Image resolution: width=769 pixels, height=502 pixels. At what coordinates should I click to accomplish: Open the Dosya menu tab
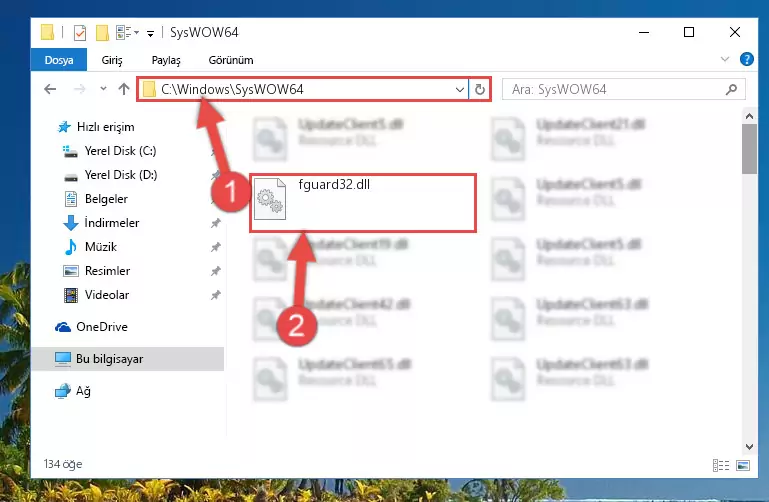click(x=59, y=60)
